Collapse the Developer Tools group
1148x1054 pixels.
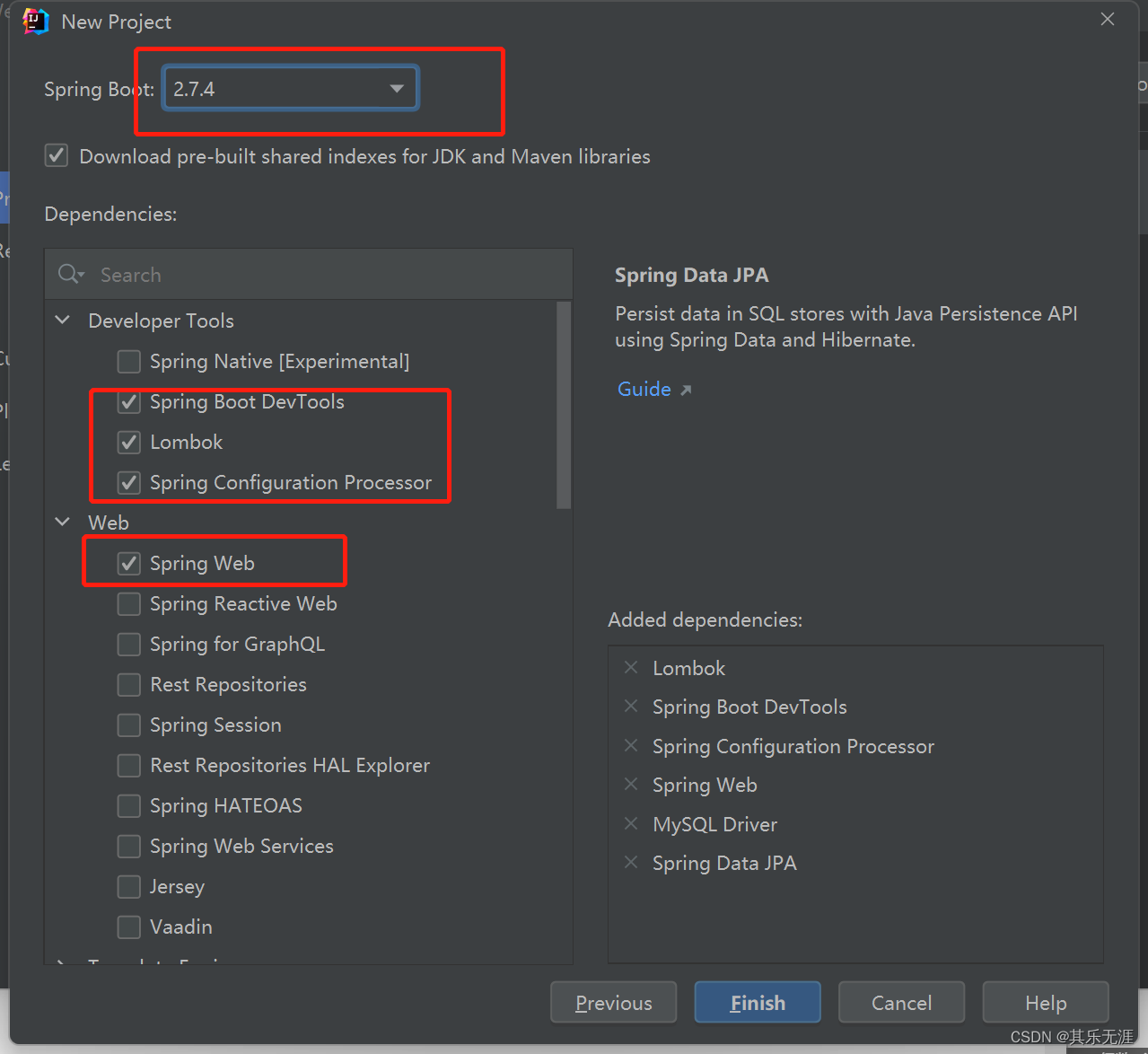(63, 320)
